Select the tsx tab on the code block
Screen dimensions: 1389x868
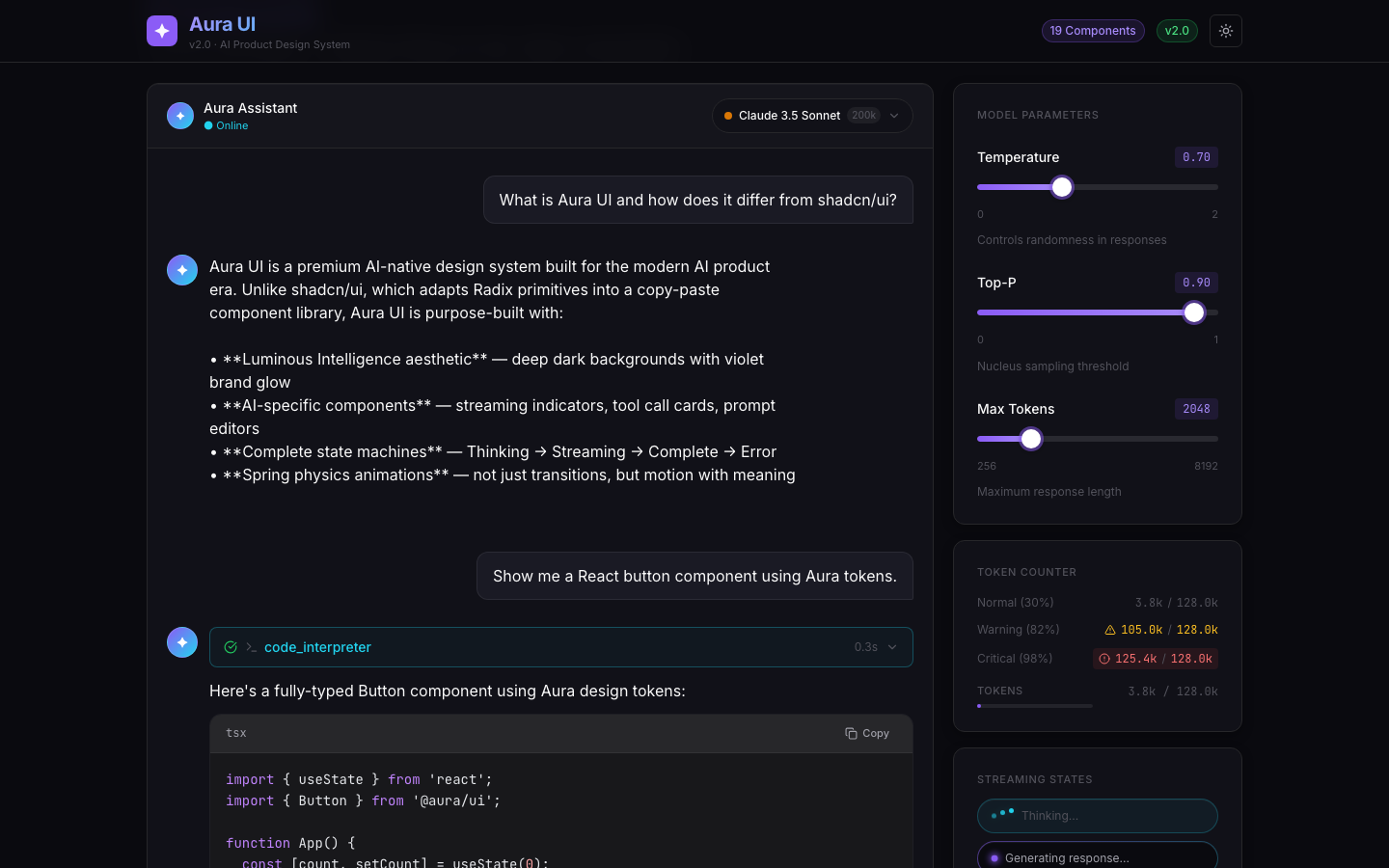235,733
